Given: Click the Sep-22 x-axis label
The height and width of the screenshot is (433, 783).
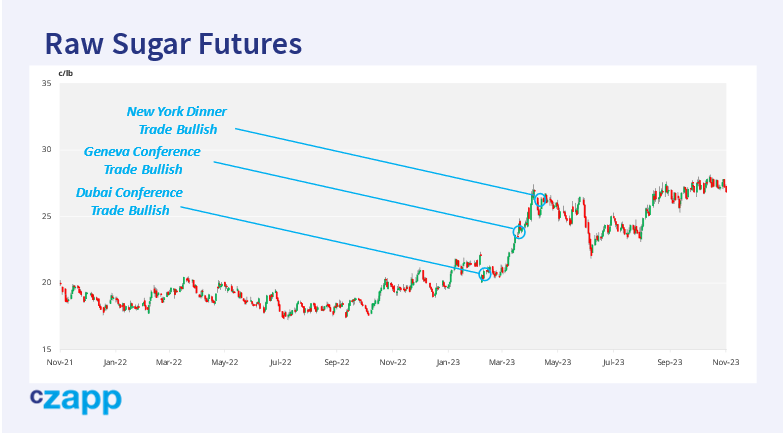Looking at the screenshot, I should (x=337, y=361).
